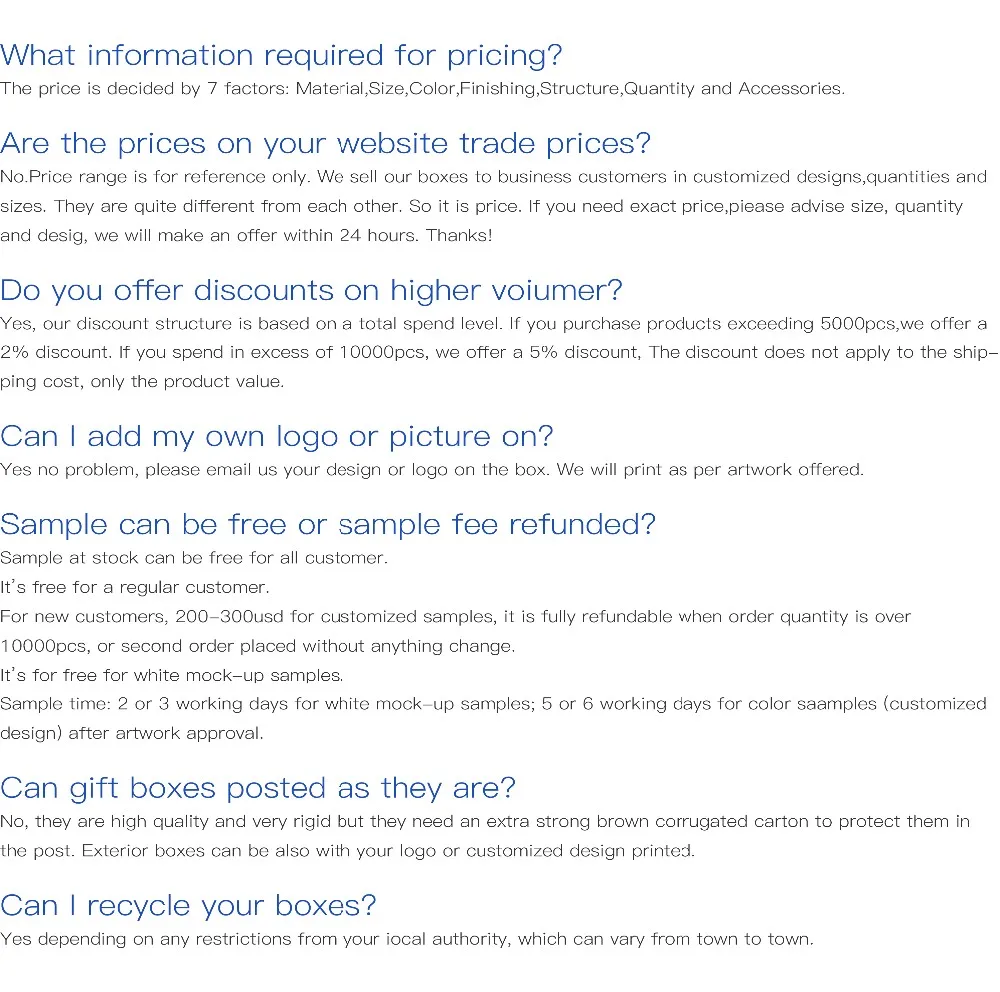Click 'It's for free for white mock-up samples.' line
Viewport: 1000px width, 992px height.
click(x=172, y=675)
